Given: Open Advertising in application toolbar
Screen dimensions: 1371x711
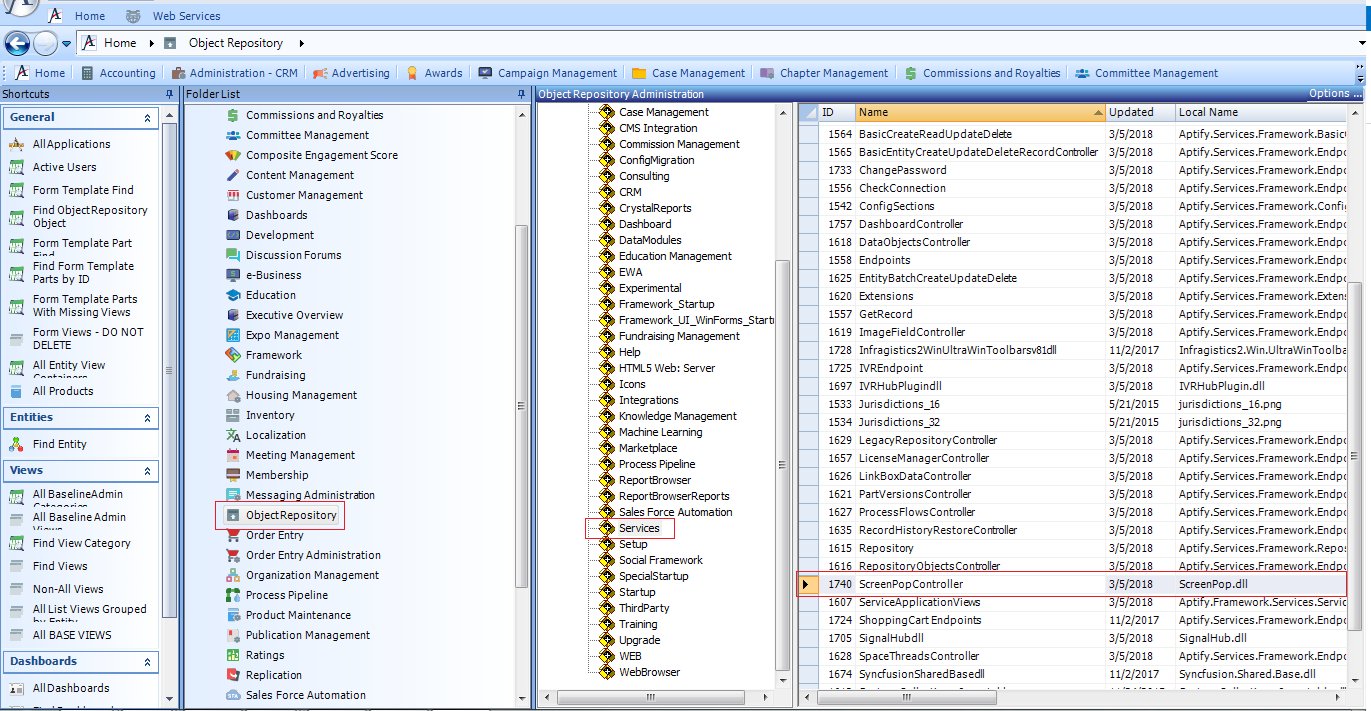Looking at the screenshot, I should [x=351, y=73].
